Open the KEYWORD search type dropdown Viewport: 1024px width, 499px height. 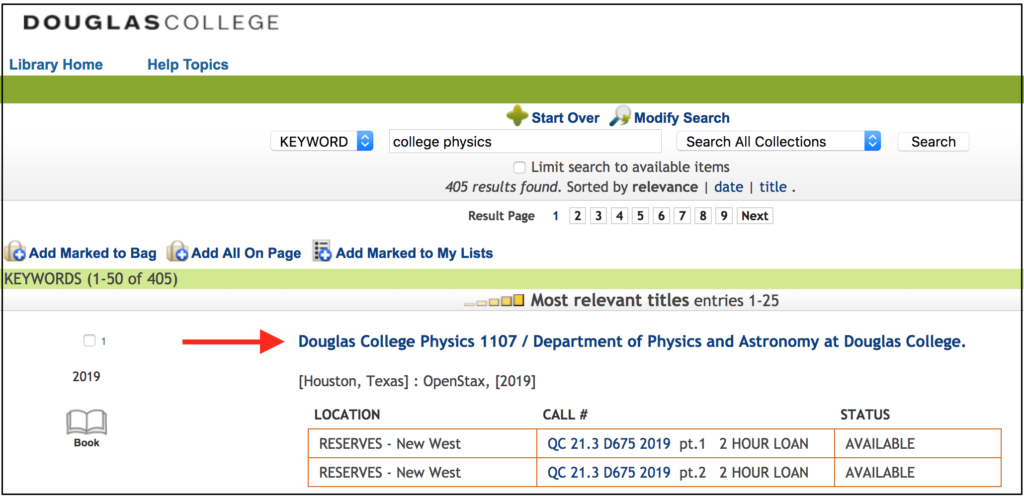(322, 142)
